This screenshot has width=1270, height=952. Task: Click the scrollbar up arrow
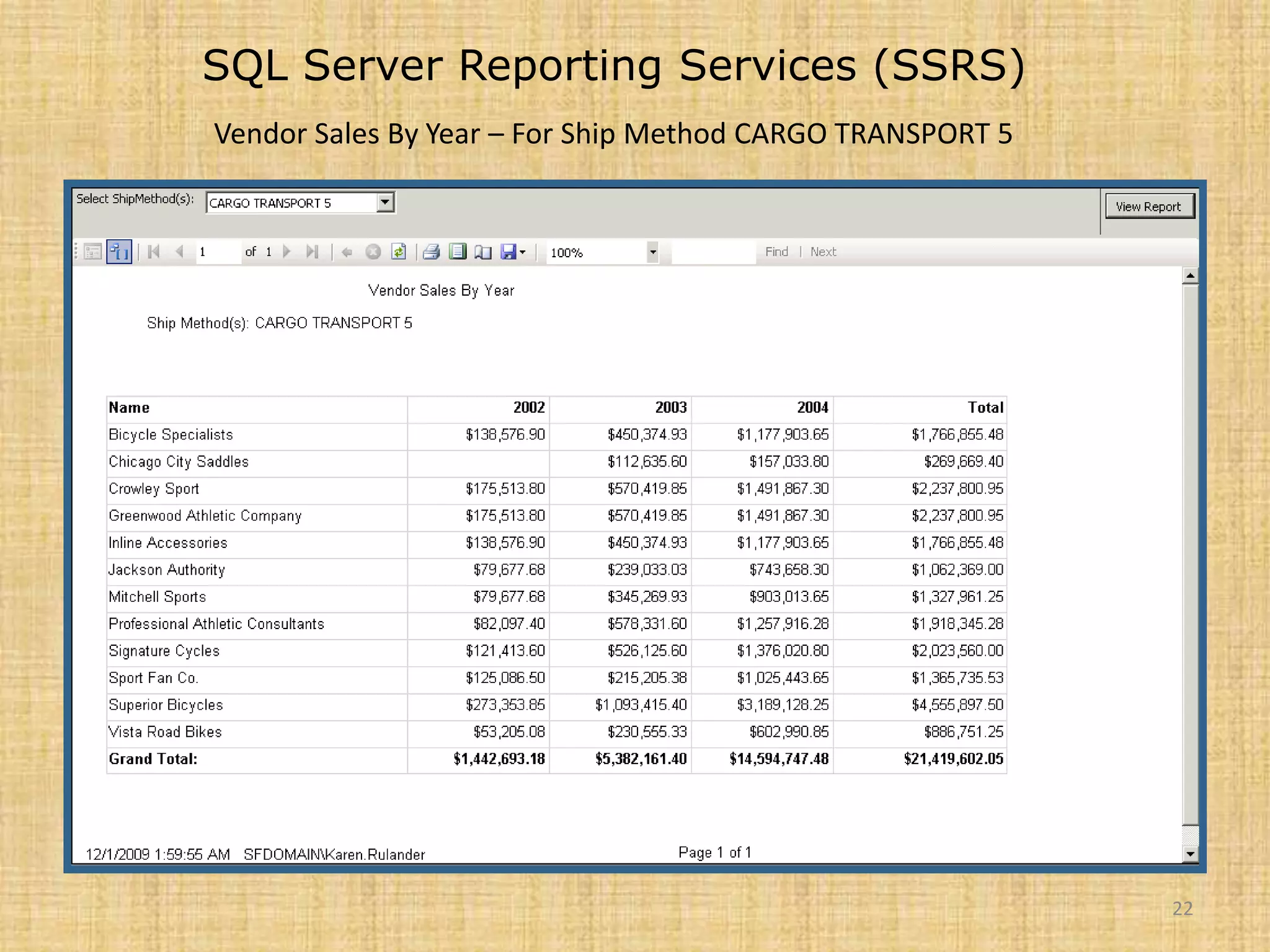1190,276
